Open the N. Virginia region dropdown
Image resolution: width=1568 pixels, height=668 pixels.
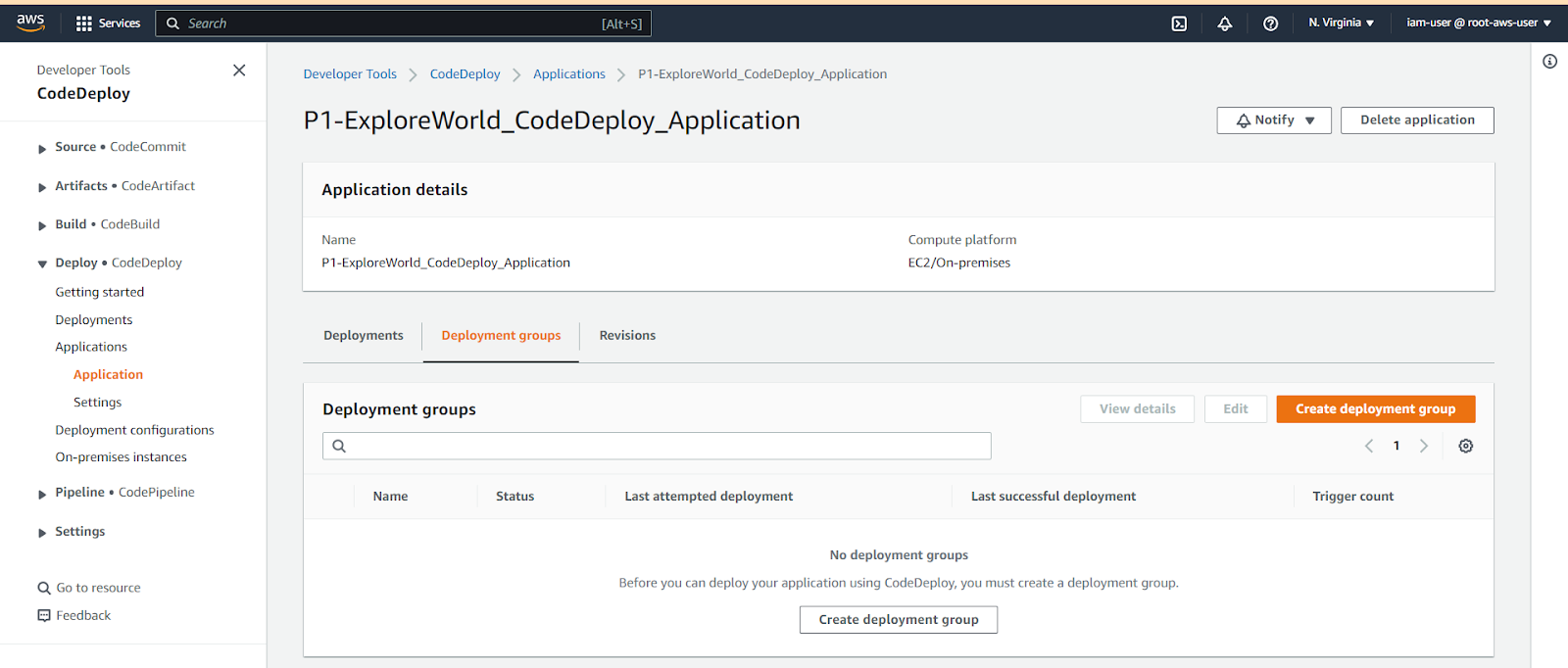(1341, 23)
